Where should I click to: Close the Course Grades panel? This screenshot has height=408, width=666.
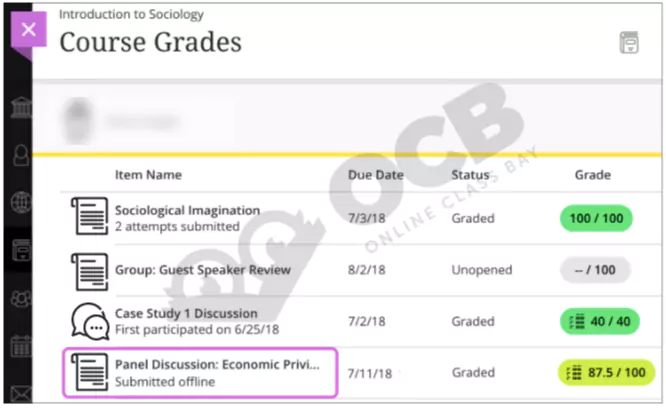coord(28,28)
